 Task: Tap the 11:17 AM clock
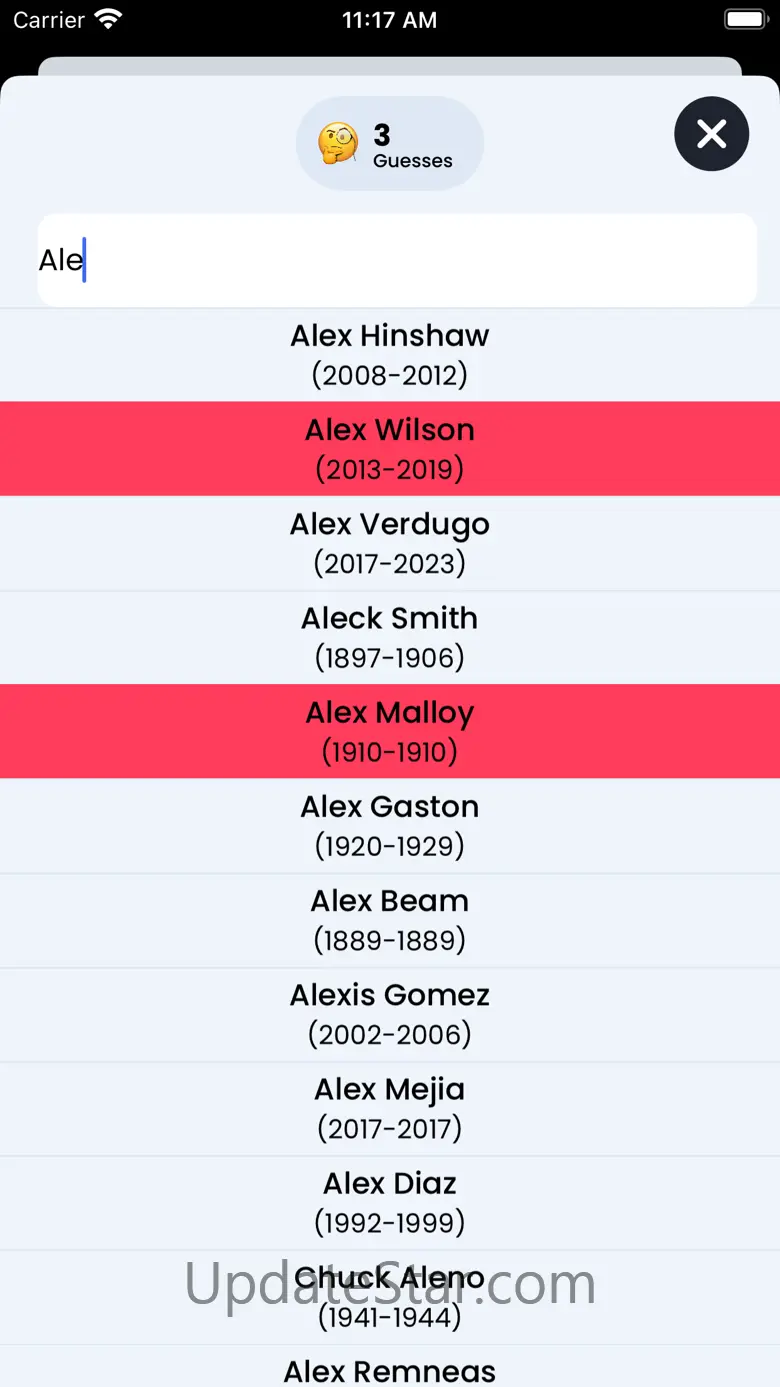pyautogui.click(x=390, y=20)
